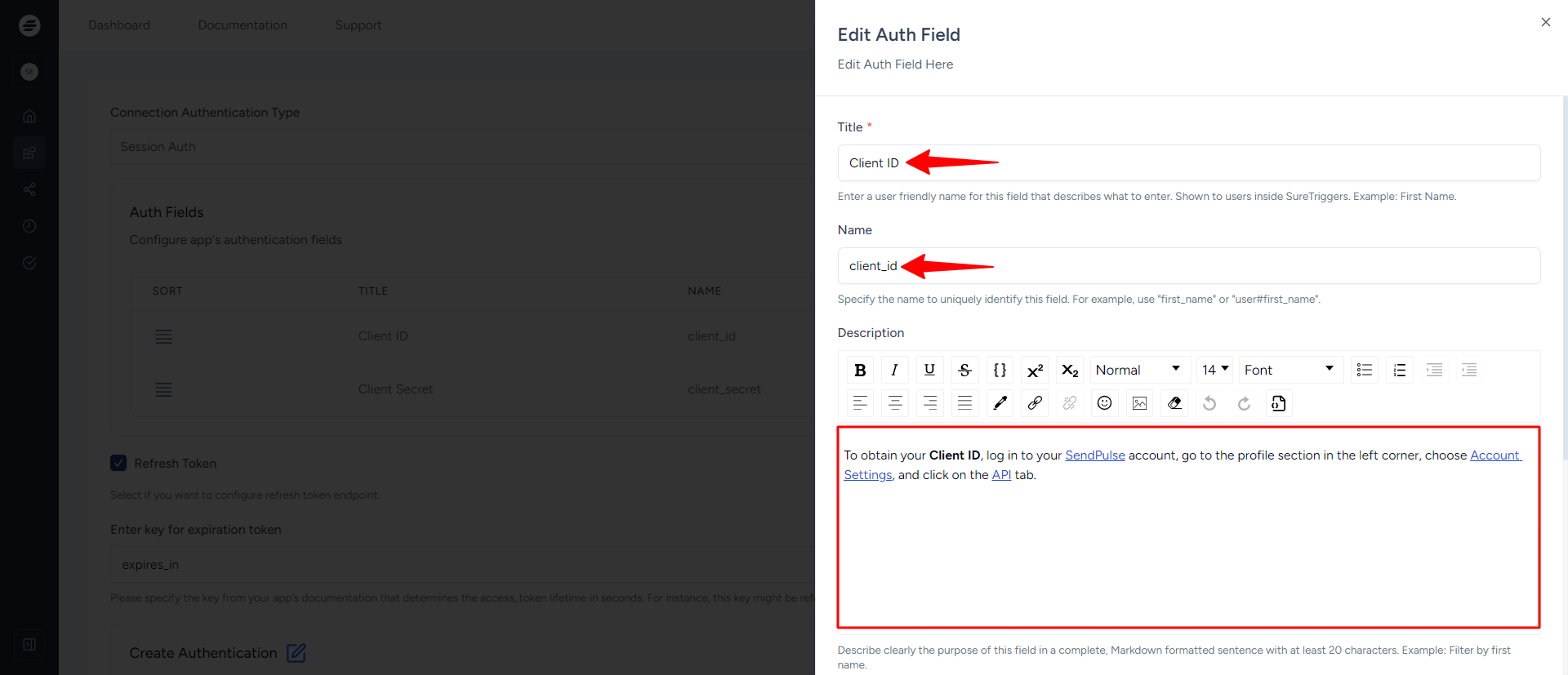
Task: Click the API link in the description
Action: [x=1001, y=475]
